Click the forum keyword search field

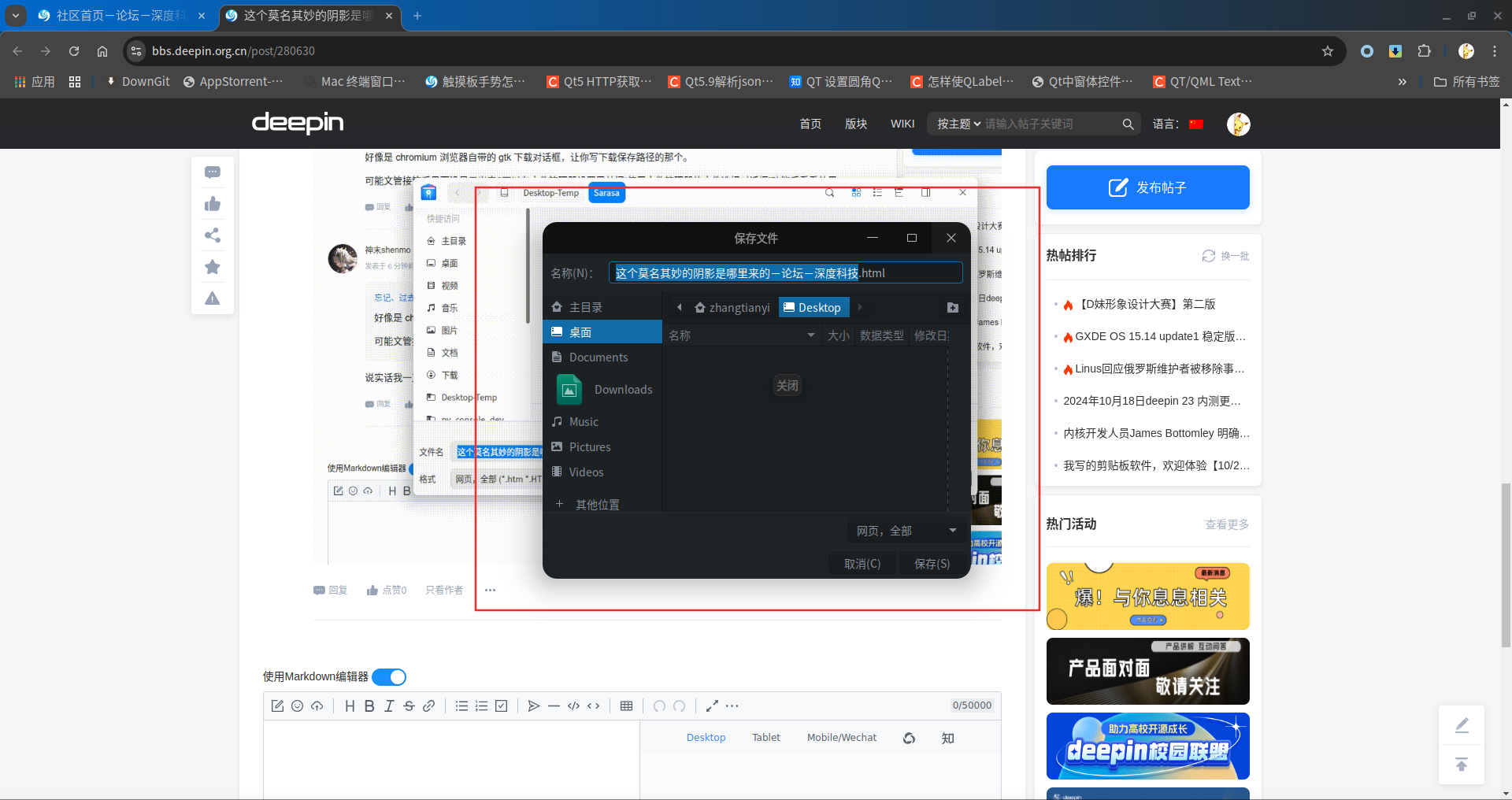1049,124
